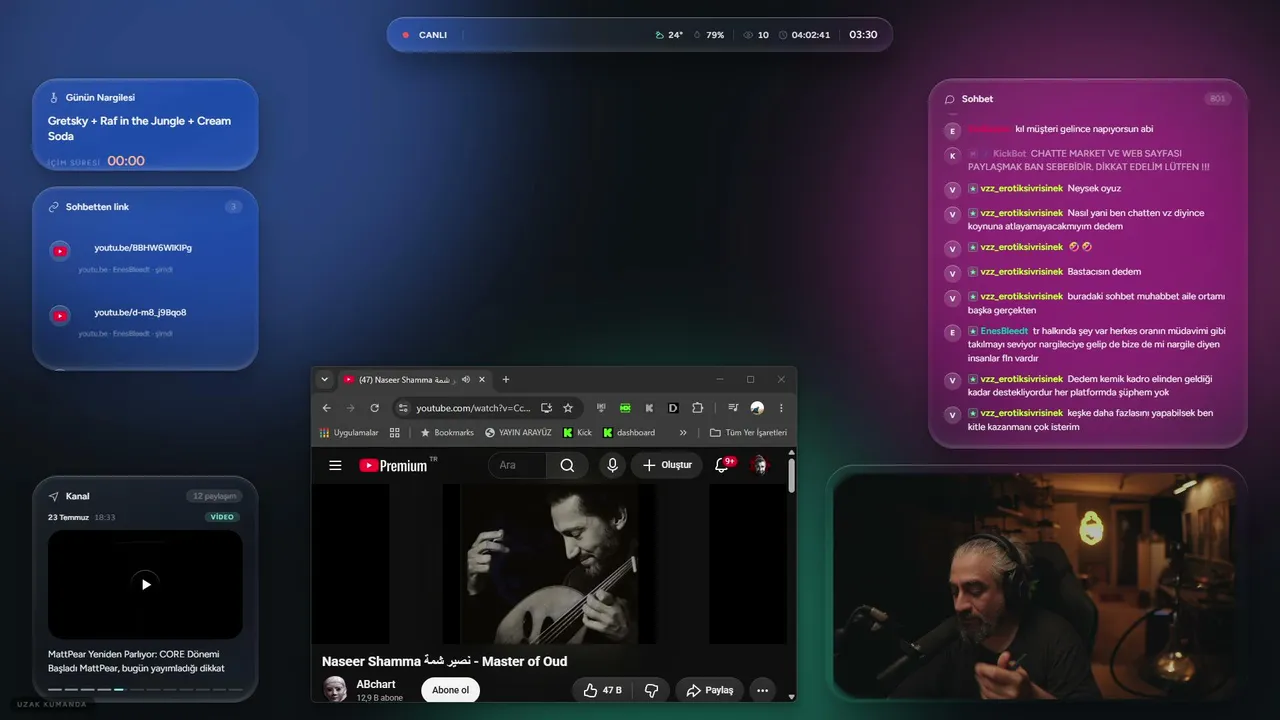Open the Tüm Yer İşaretleri folder
Screen dimensions: 1280x720
[748, 433]
